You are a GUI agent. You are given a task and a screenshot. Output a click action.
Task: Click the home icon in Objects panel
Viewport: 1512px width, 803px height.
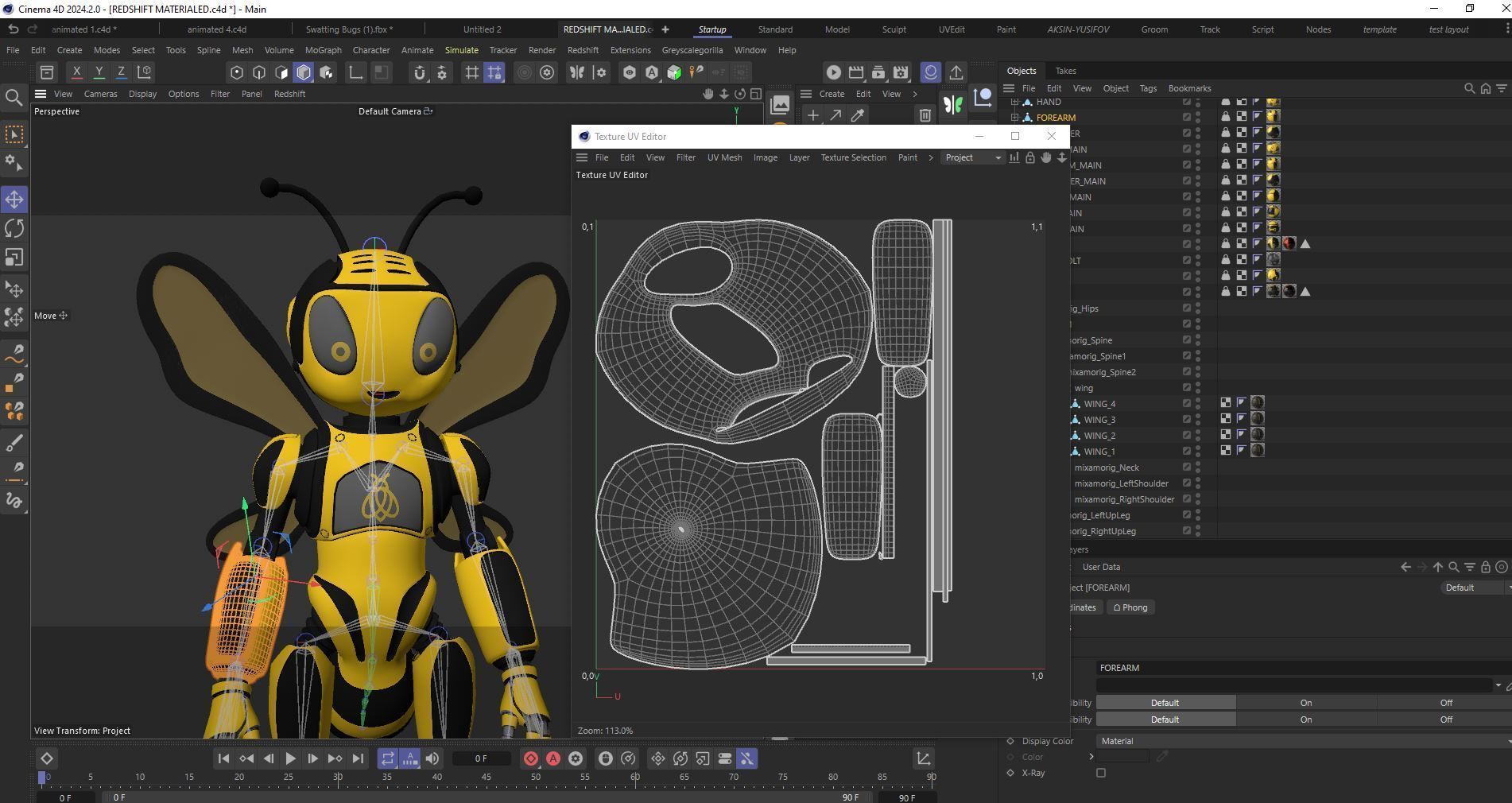tap(1485, 88)
